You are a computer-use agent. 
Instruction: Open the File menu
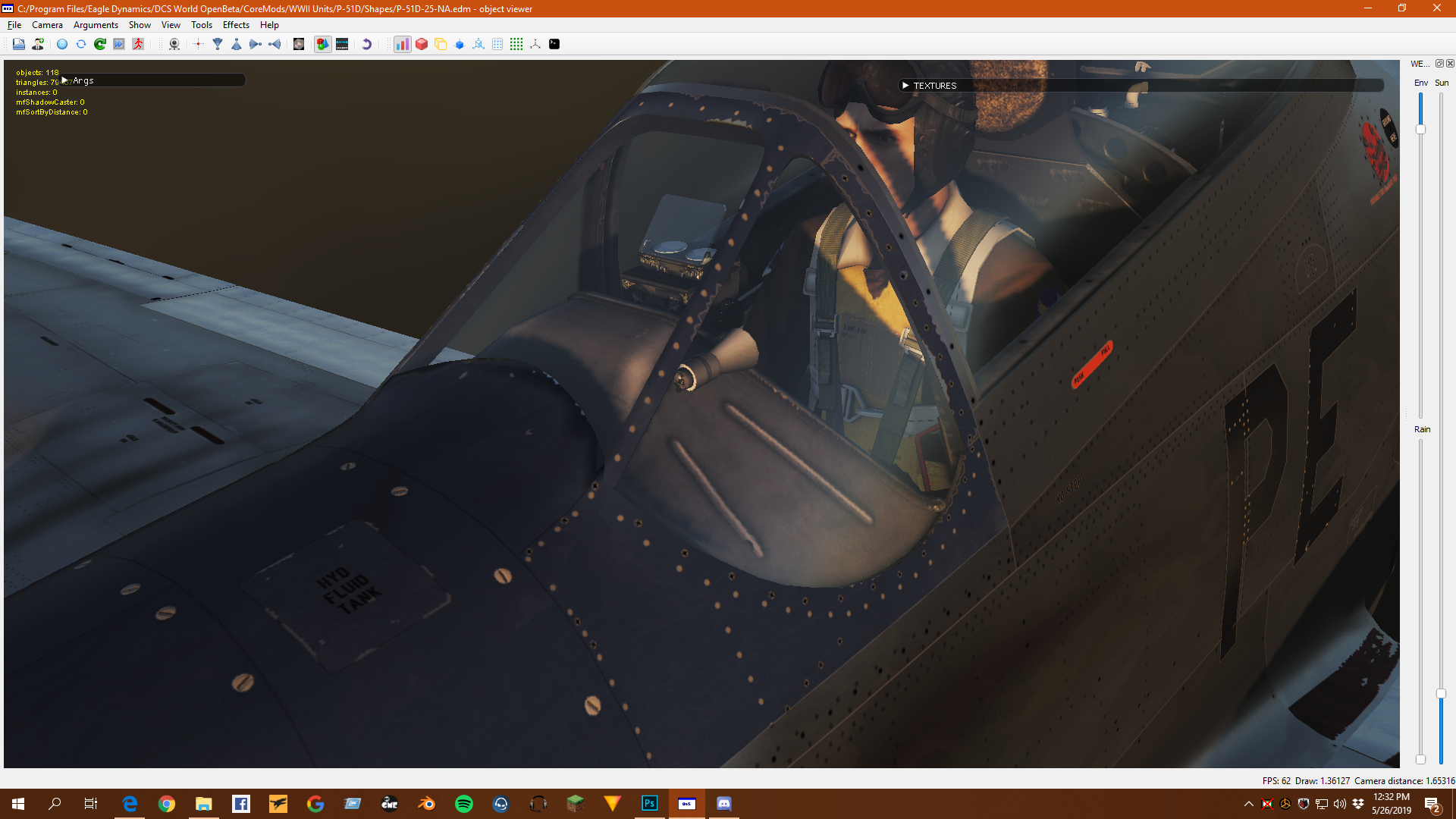coord(14,25)
